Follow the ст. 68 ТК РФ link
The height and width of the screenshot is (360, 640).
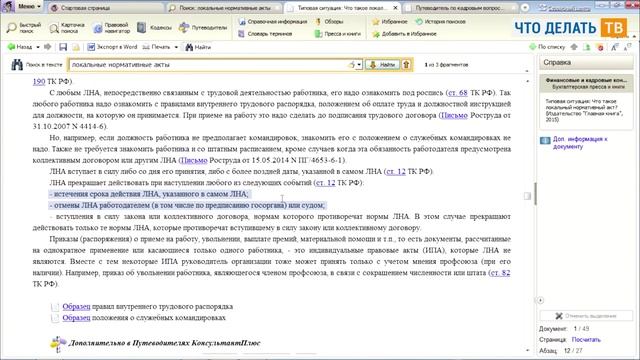click(x=458, y=93)
